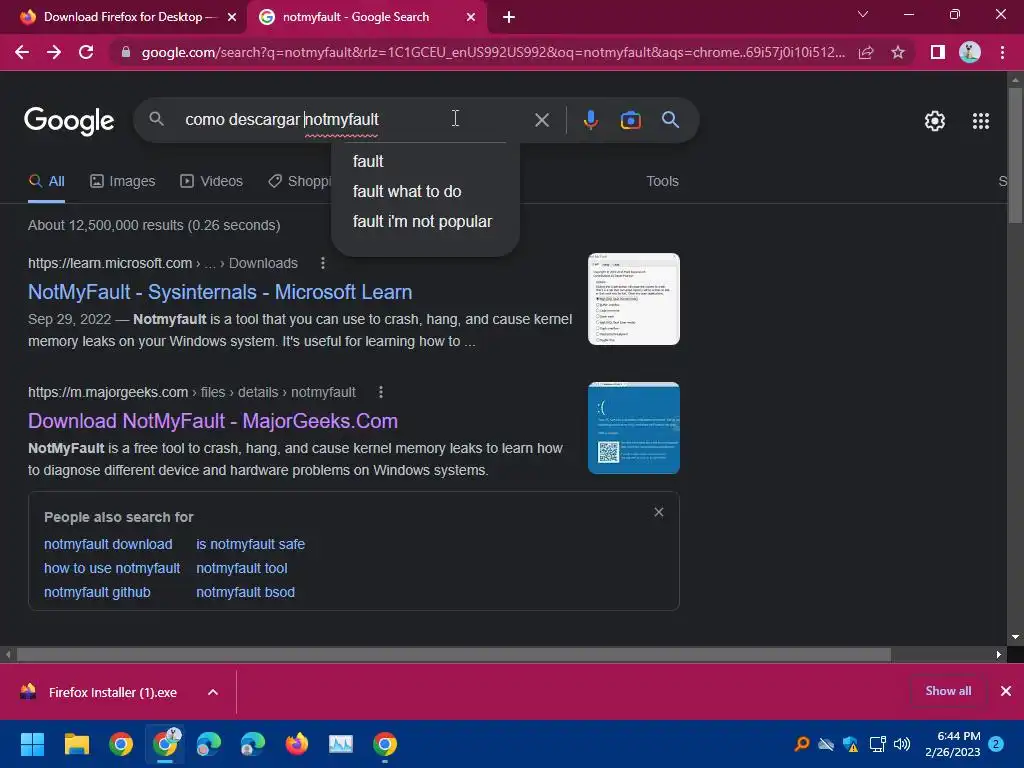Click the address bar URL

(x=493, y=52)
